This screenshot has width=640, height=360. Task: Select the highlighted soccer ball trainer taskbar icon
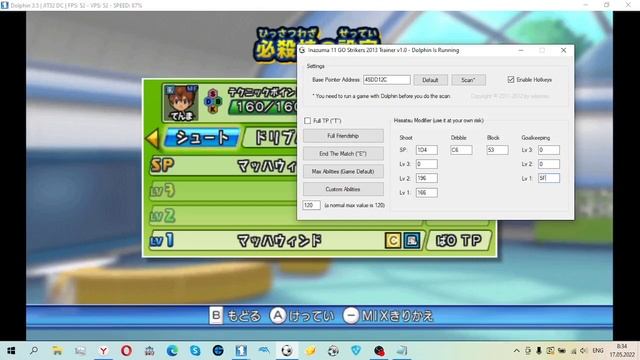point(287,351)
